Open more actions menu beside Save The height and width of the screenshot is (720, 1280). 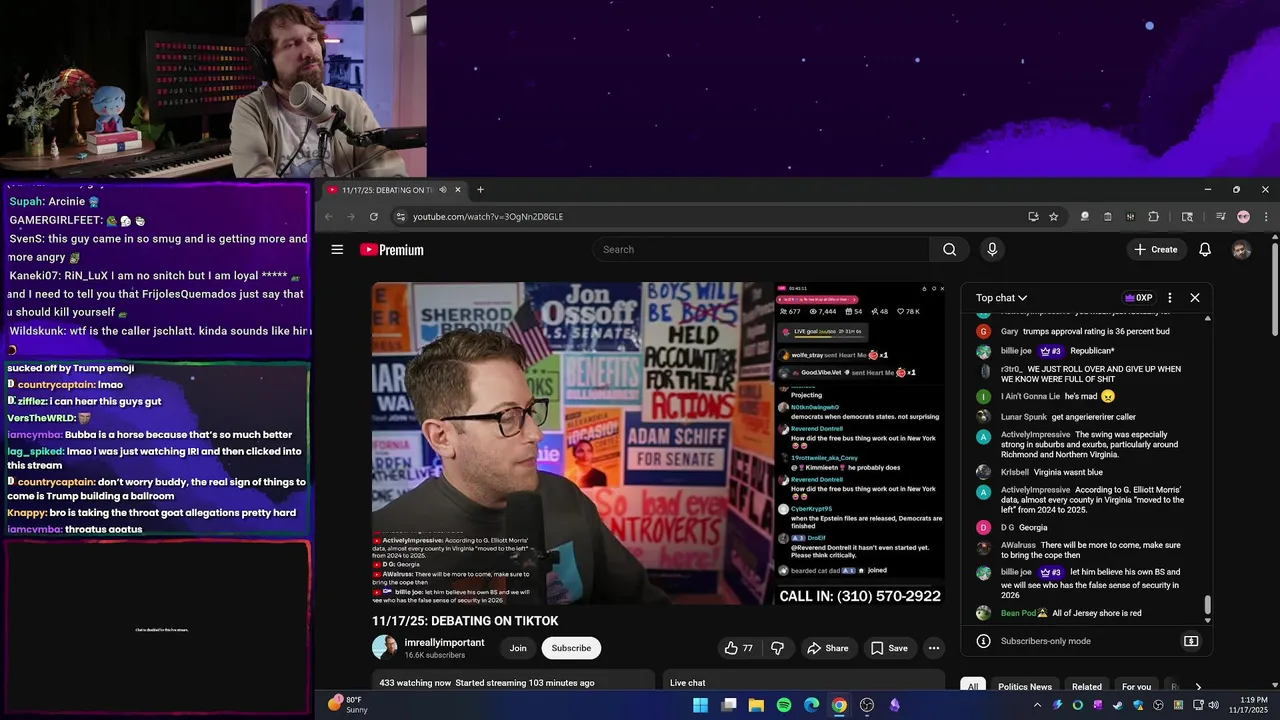point(934,648)
